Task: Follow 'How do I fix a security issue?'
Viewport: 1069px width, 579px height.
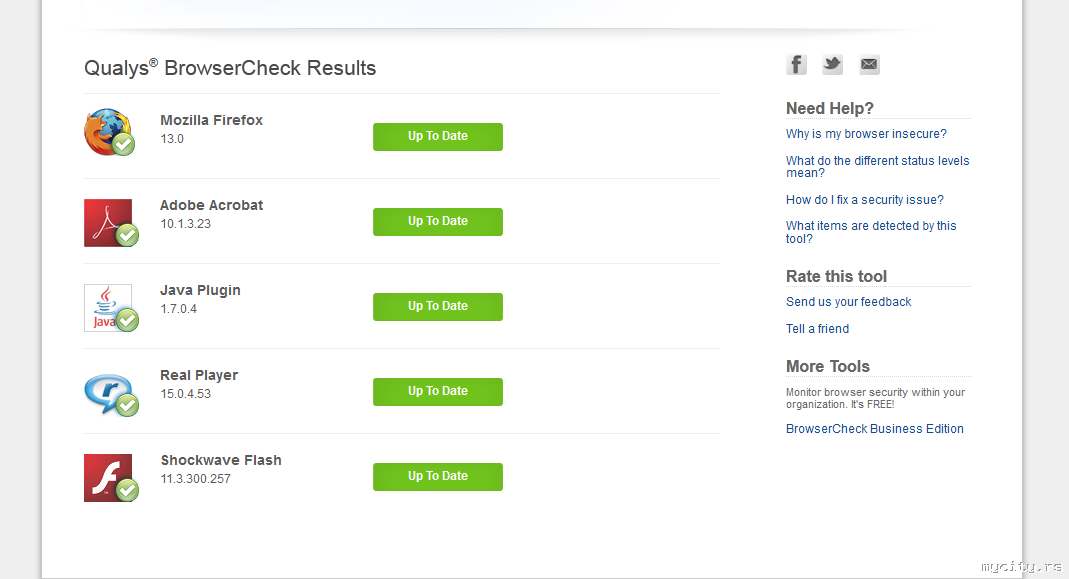Action: coord(864,200)
